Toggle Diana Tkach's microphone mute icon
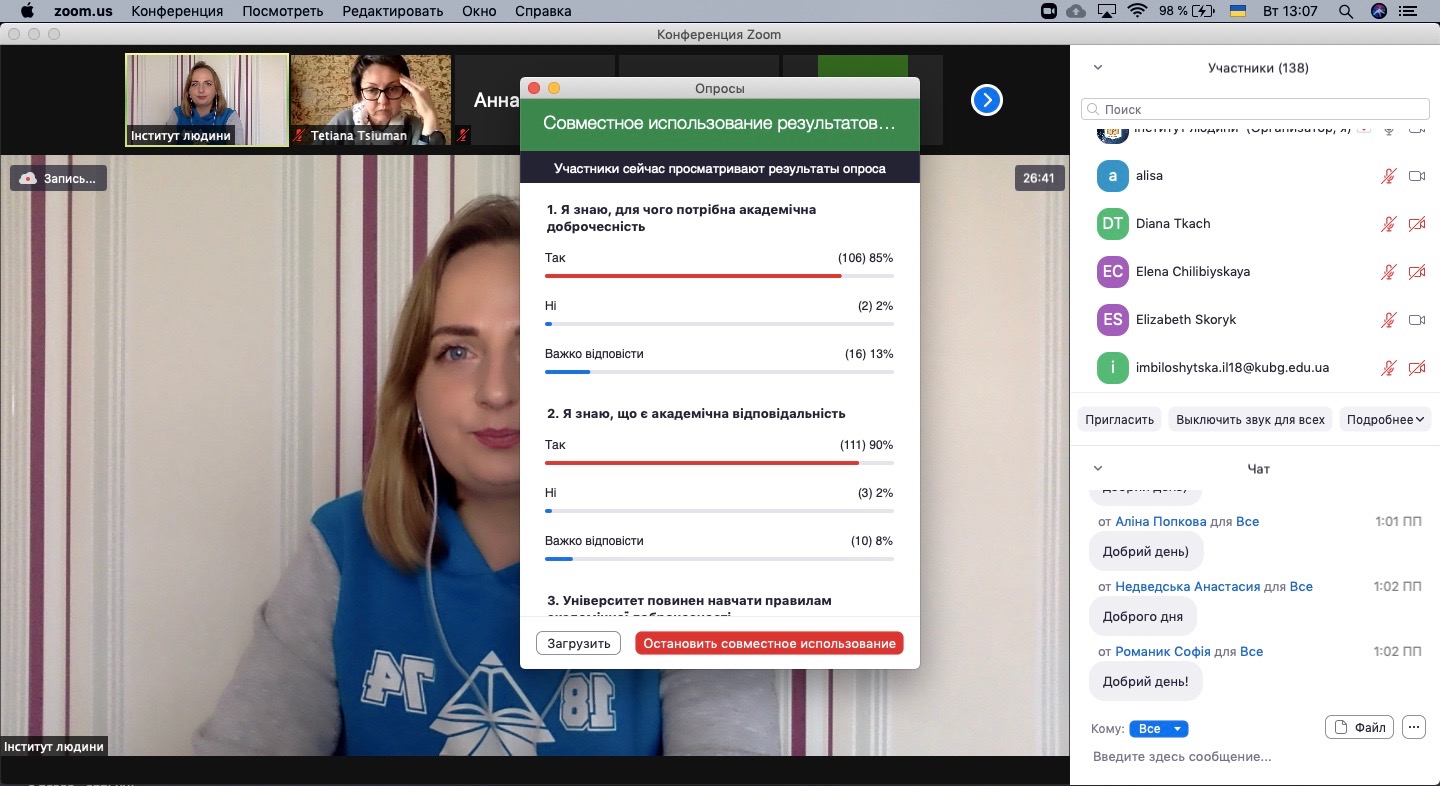The width and height of the screenshot is (1440, 786). coord(1388,224)
